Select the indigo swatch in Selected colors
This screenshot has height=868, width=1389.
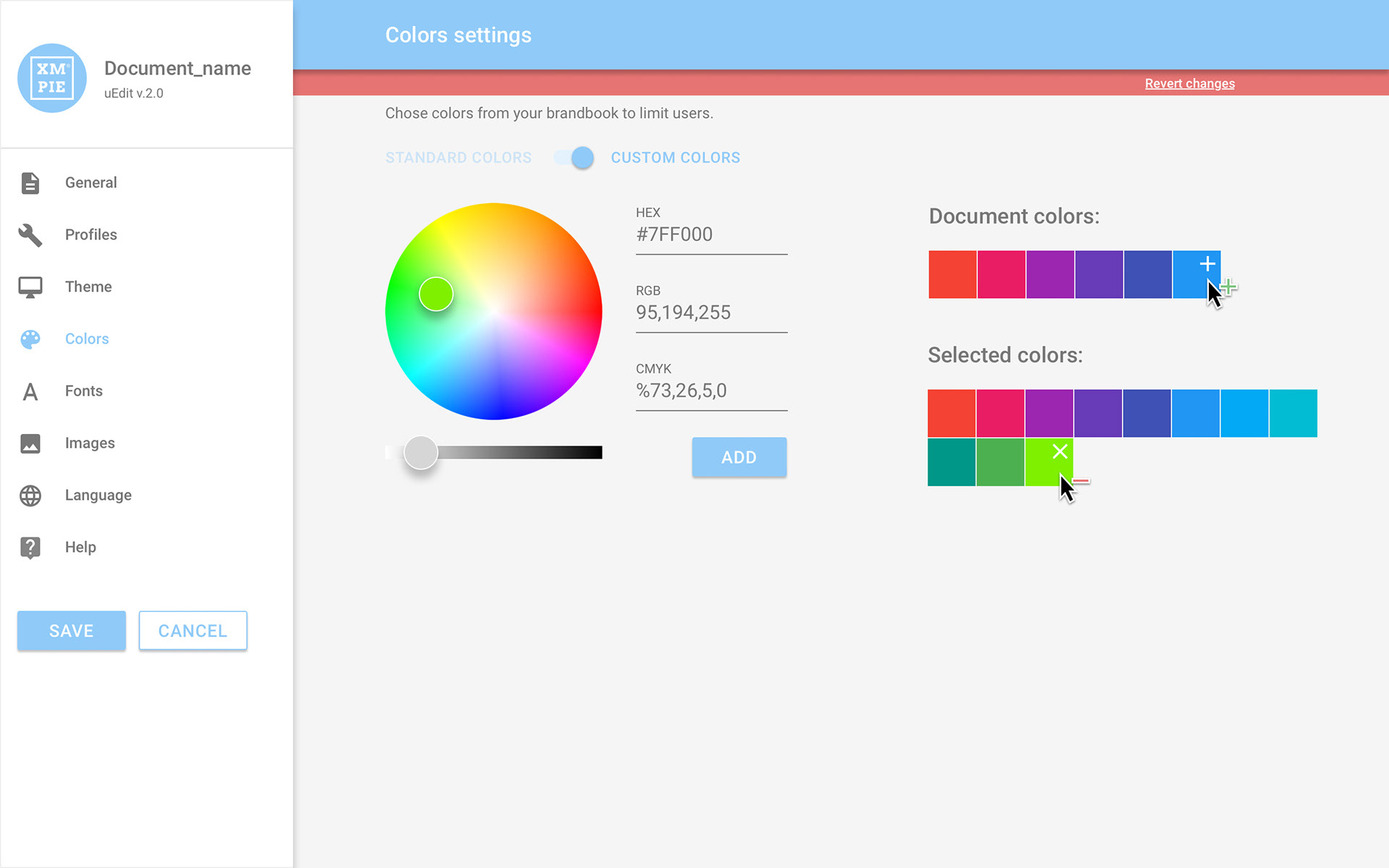1147,414
